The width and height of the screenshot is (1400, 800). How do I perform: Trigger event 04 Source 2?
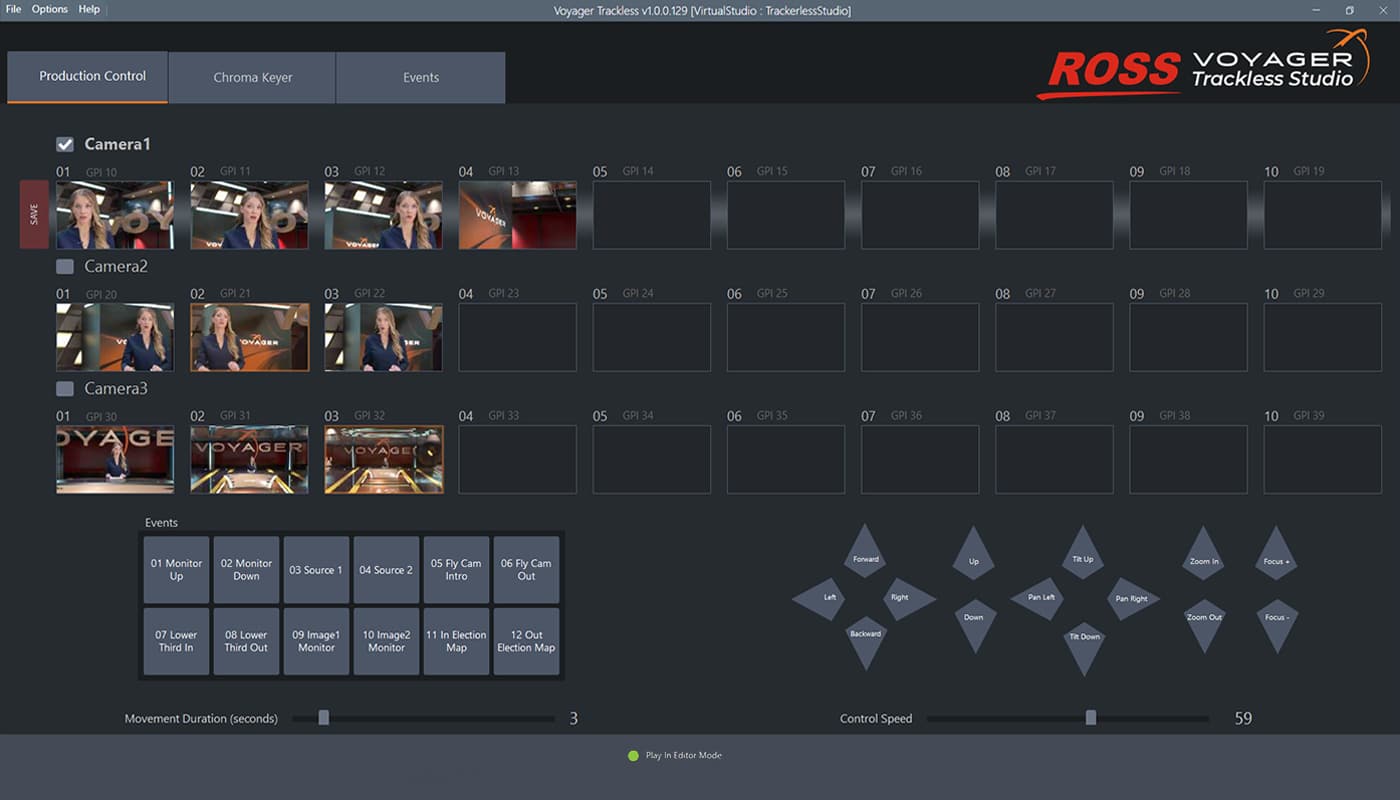(386, 570)
